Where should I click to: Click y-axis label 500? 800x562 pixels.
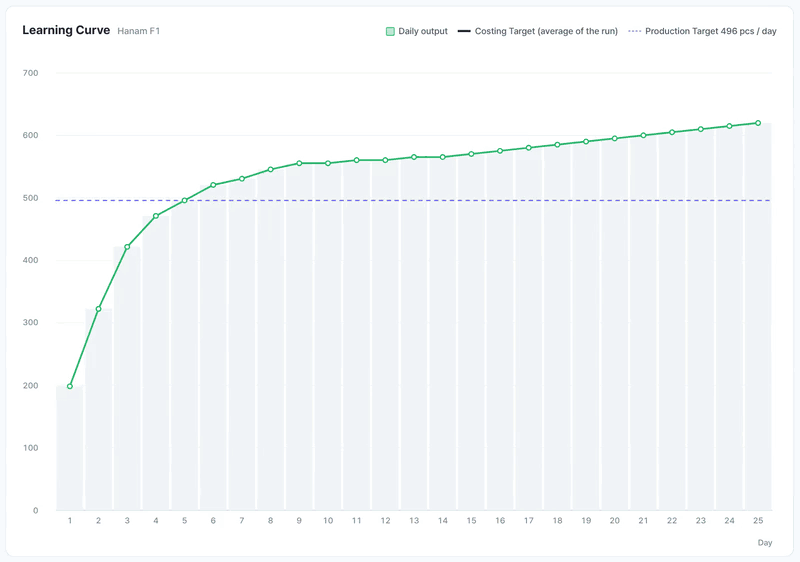tap(31, 198)
